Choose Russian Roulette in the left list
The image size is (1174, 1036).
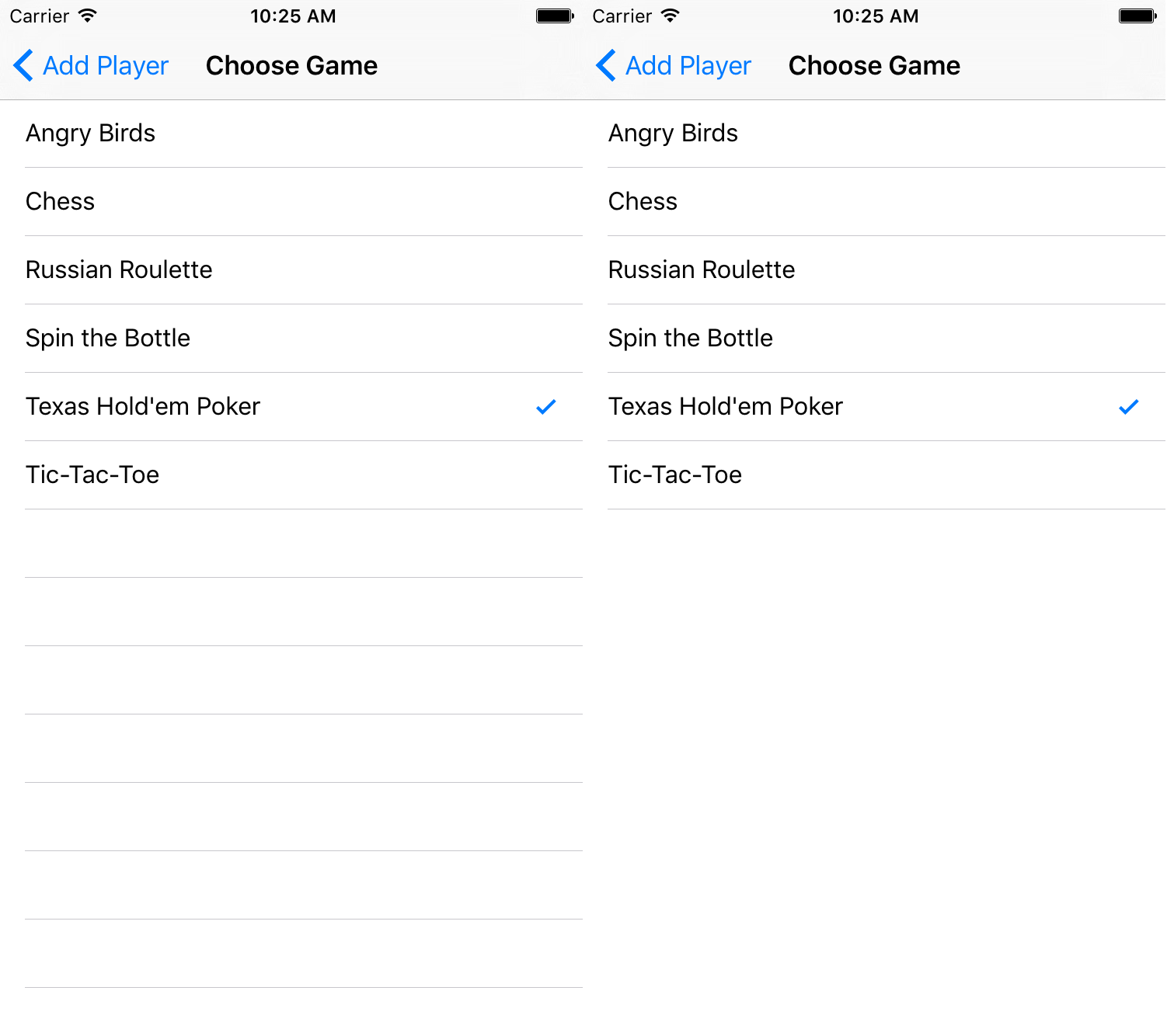[291, 270]
